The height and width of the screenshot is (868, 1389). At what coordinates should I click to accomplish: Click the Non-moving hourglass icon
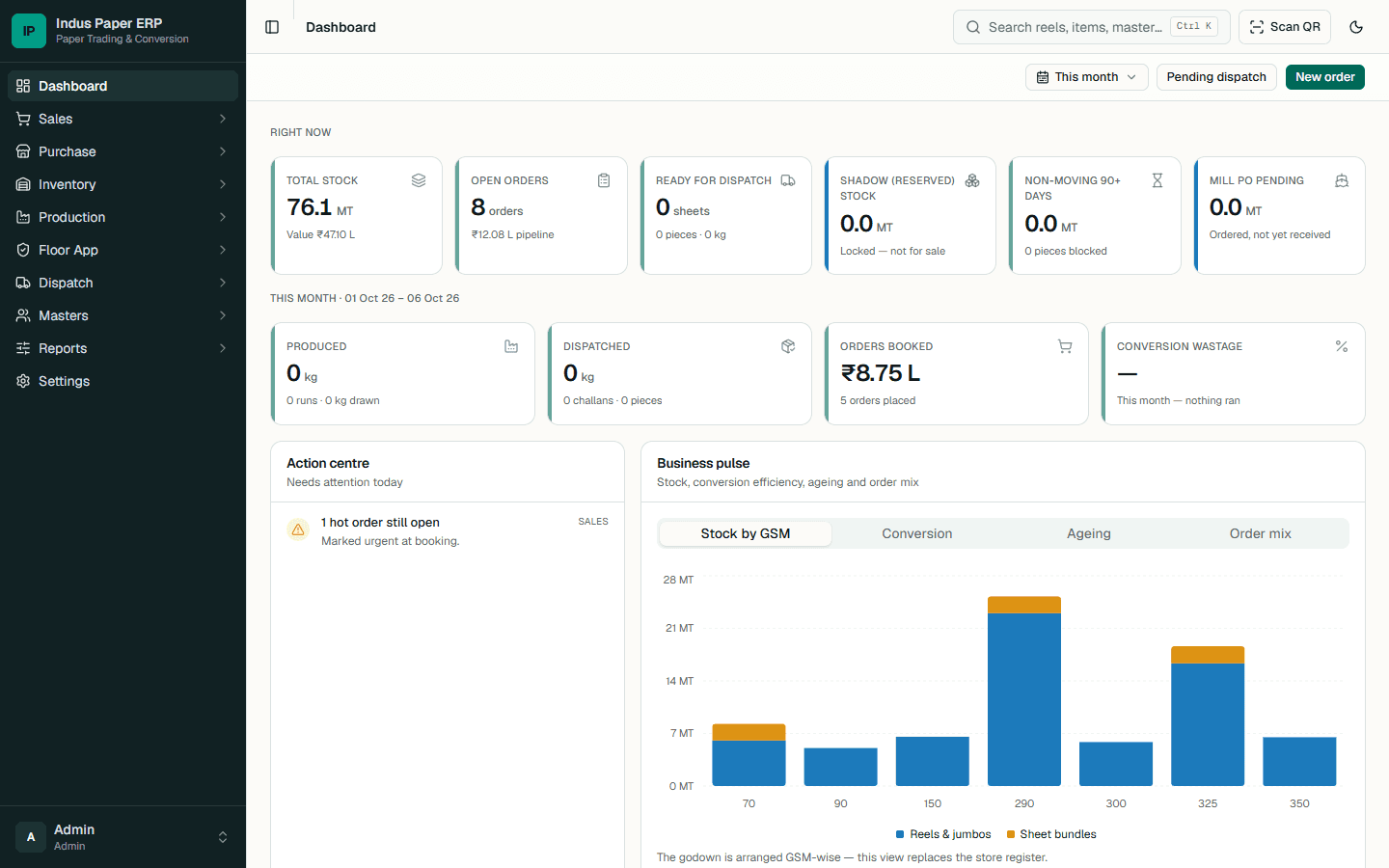(x=1157, y=180)
